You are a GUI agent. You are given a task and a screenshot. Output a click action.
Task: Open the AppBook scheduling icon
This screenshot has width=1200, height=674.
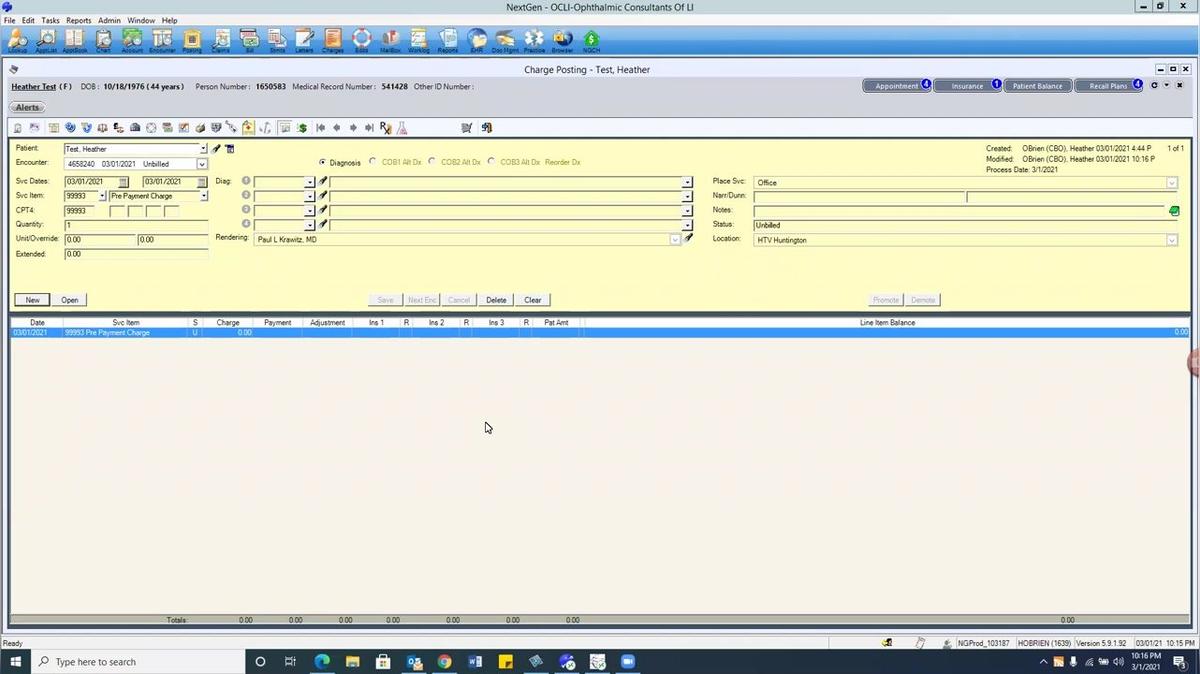(73, 39)
